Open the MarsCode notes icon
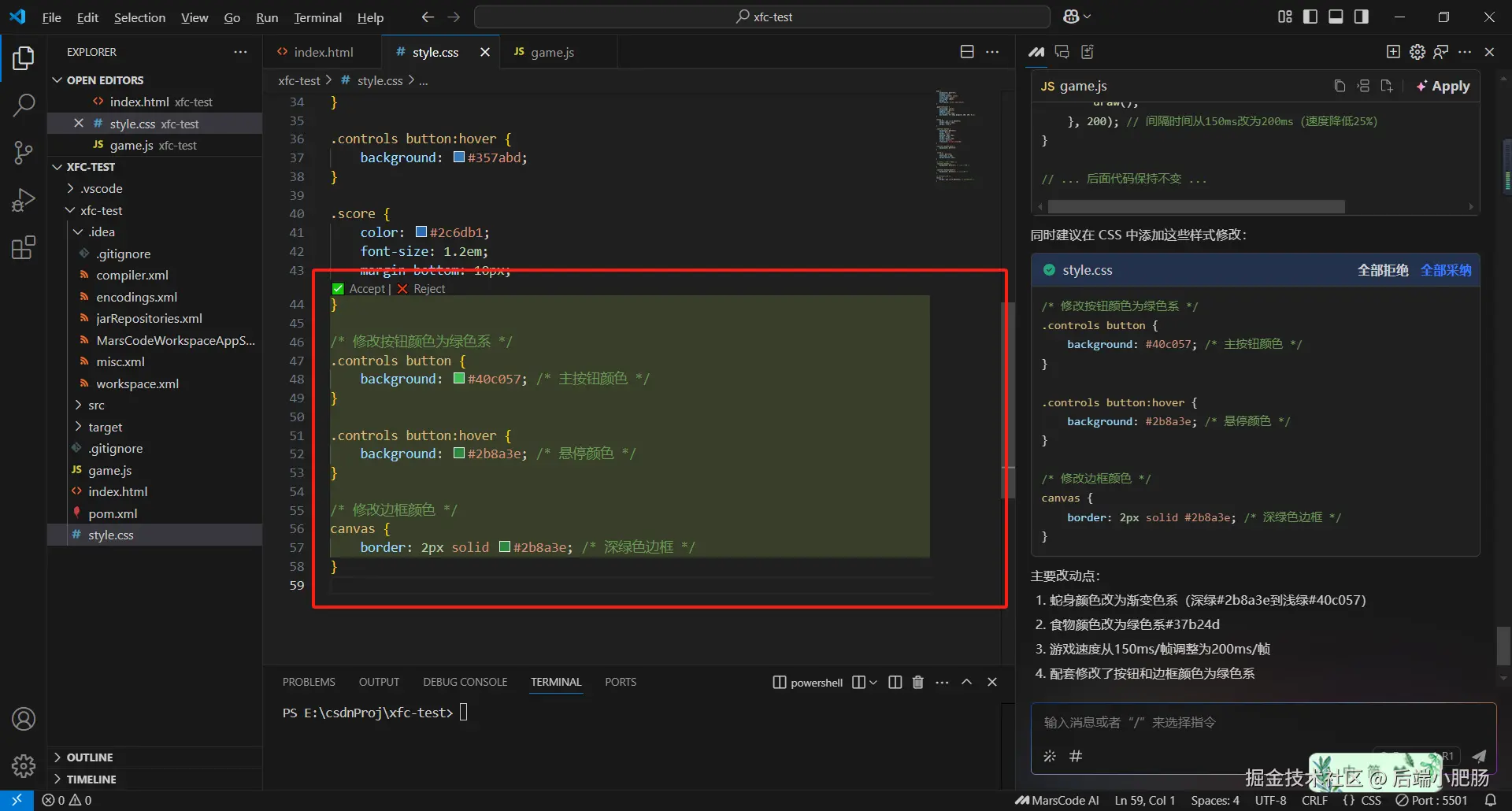1512x811 pixels. pyautogui.click(x=1088, y=52)
